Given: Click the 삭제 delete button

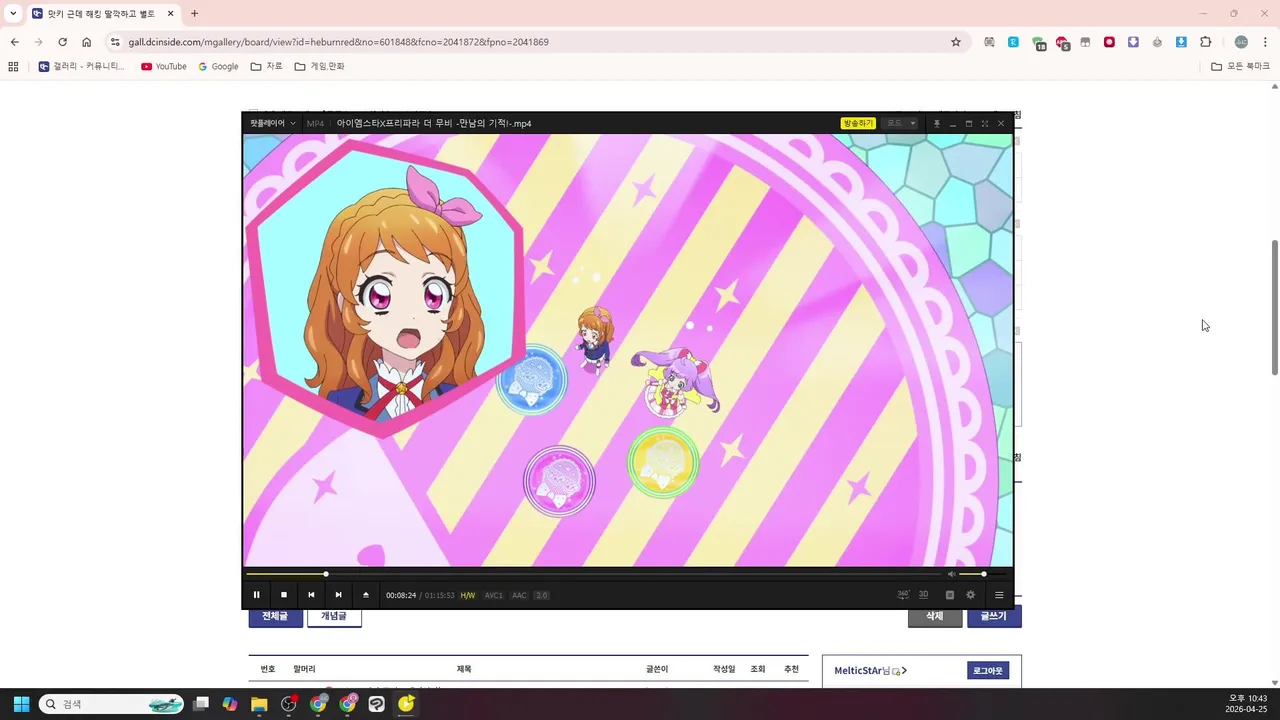Looking at the screenshot, I should click(x=935, y=616).
